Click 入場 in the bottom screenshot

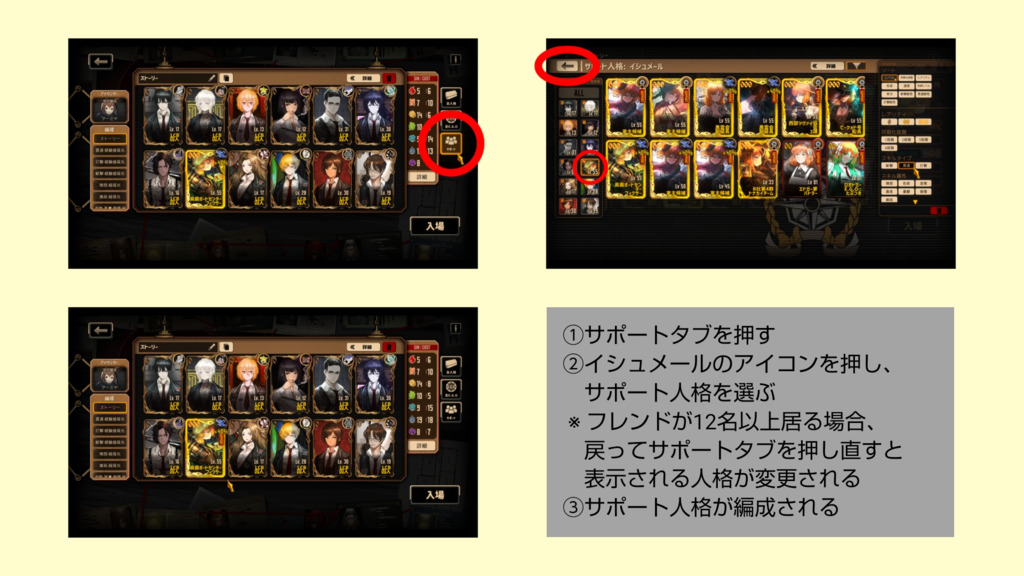tap(435, 494)
